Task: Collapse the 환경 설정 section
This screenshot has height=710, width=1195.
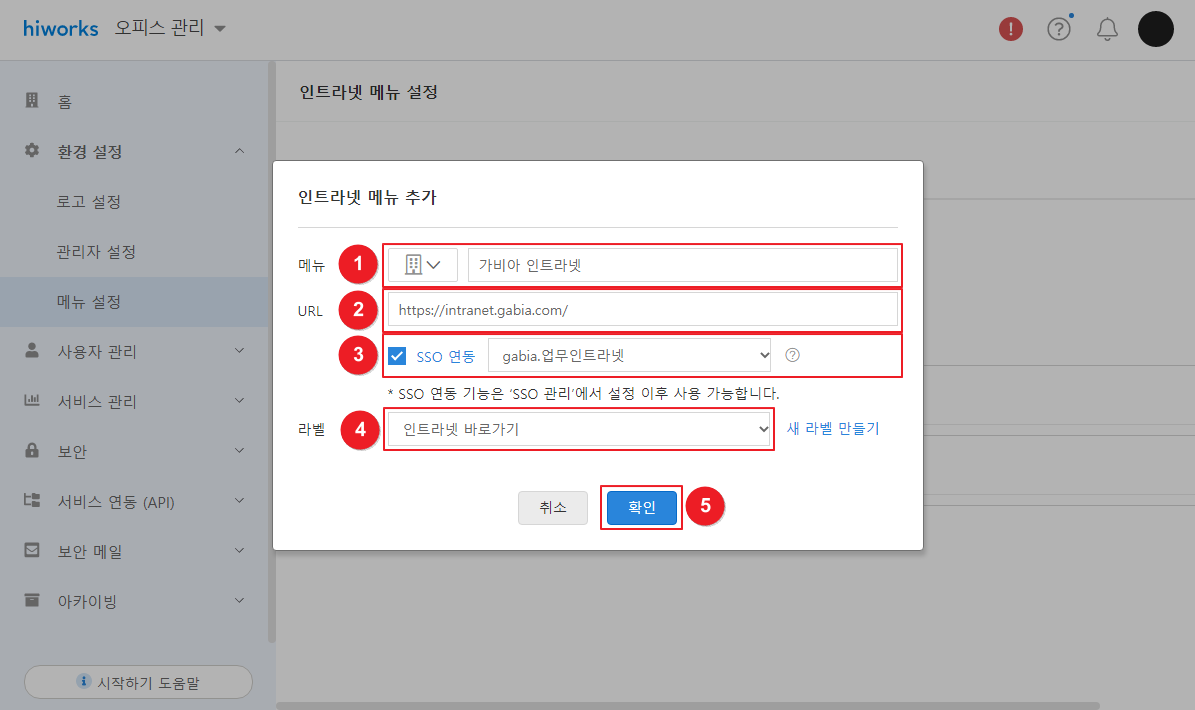Action: (239, 151)
